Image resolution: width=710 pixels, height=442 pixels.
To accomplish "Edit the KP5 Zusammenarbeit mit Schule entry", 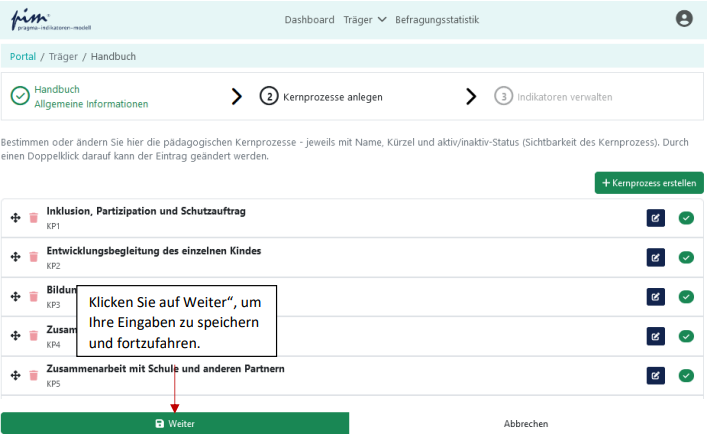I will click(x=656, y=375).
